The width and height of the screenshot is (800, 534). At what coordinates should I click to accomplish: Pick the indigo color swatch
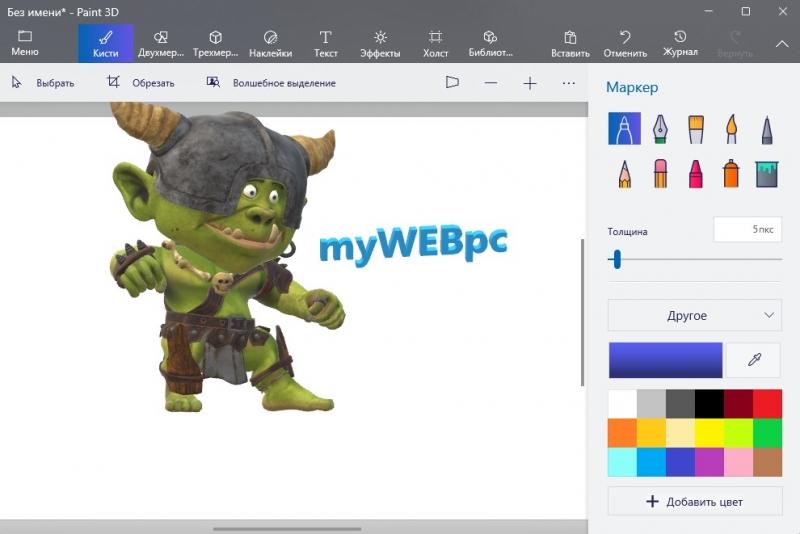pyautogui.click(x=681, y=462)
